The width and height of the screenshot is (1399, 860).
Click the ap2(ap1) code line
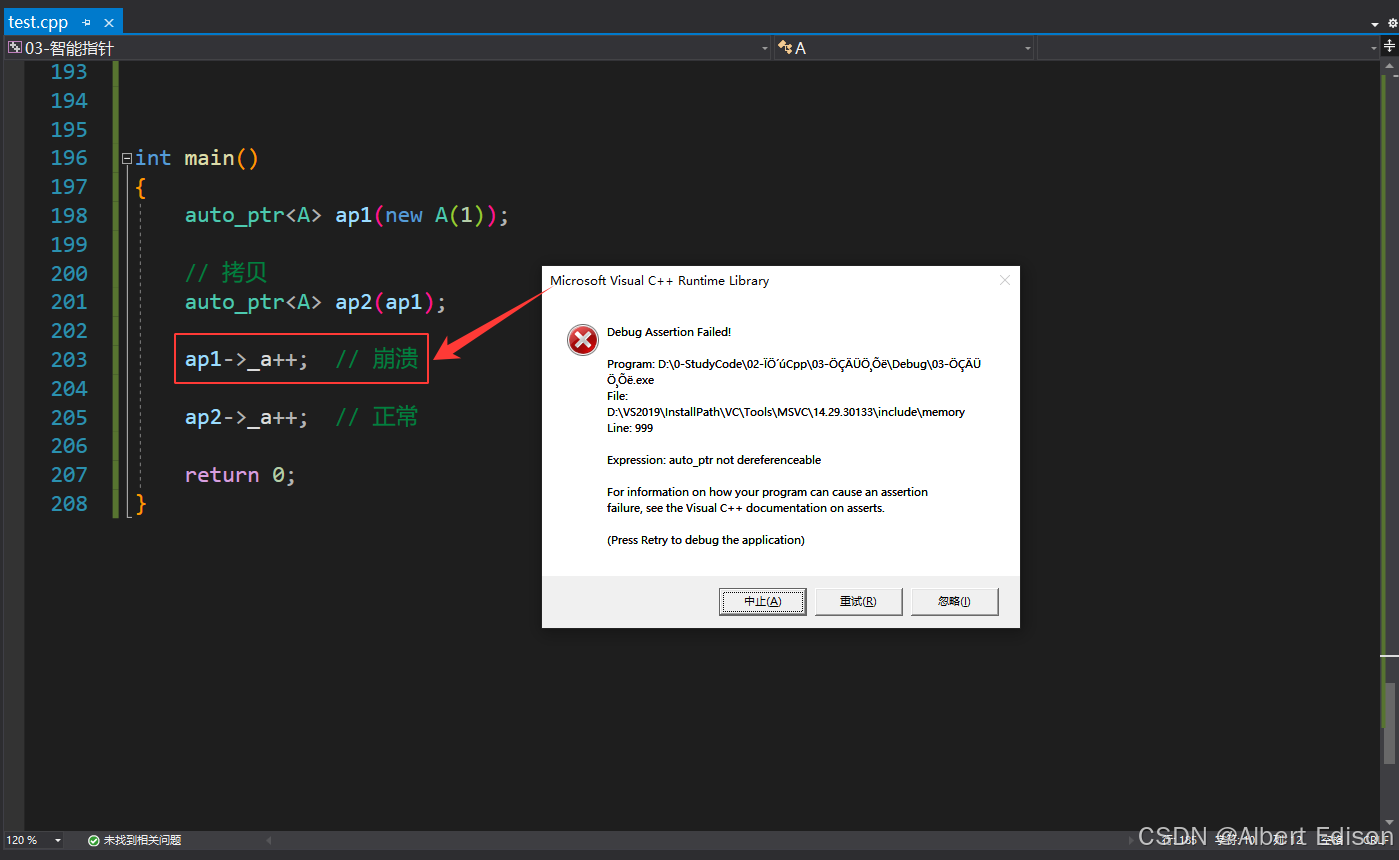316,302
